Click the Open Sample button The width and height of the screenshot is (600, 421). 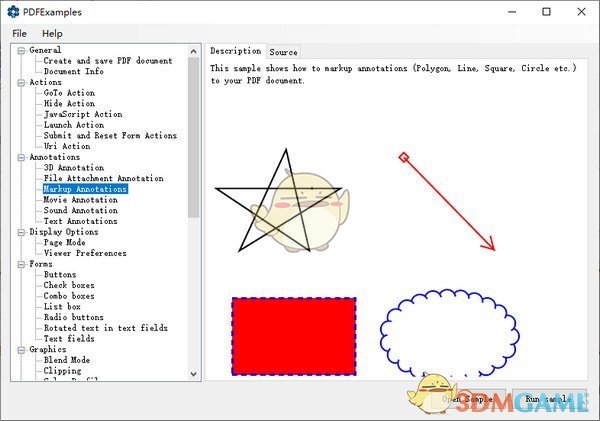pos(468,399)
